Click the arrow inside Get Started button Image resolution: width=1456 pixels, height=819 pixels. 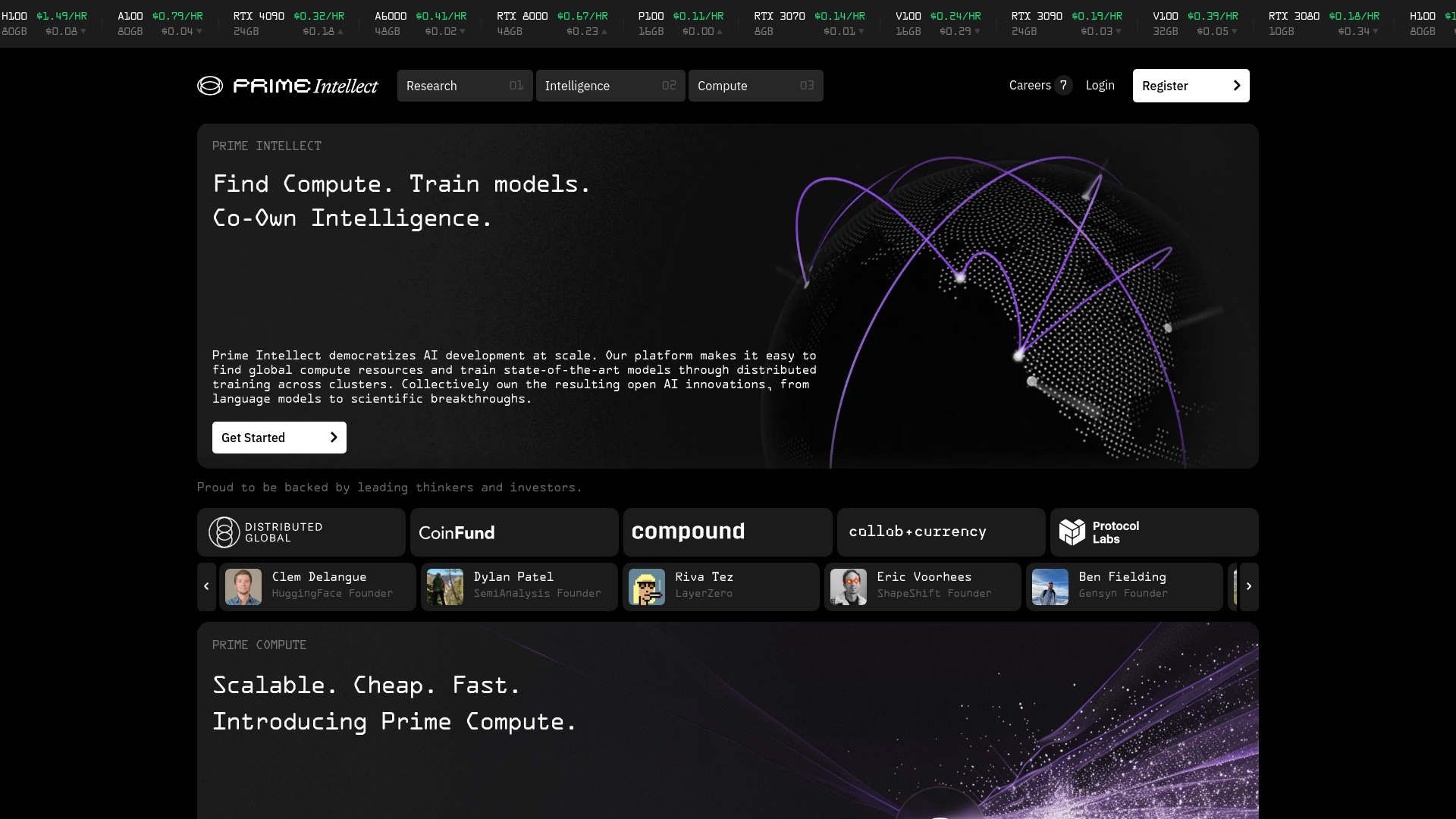(332, 438)
